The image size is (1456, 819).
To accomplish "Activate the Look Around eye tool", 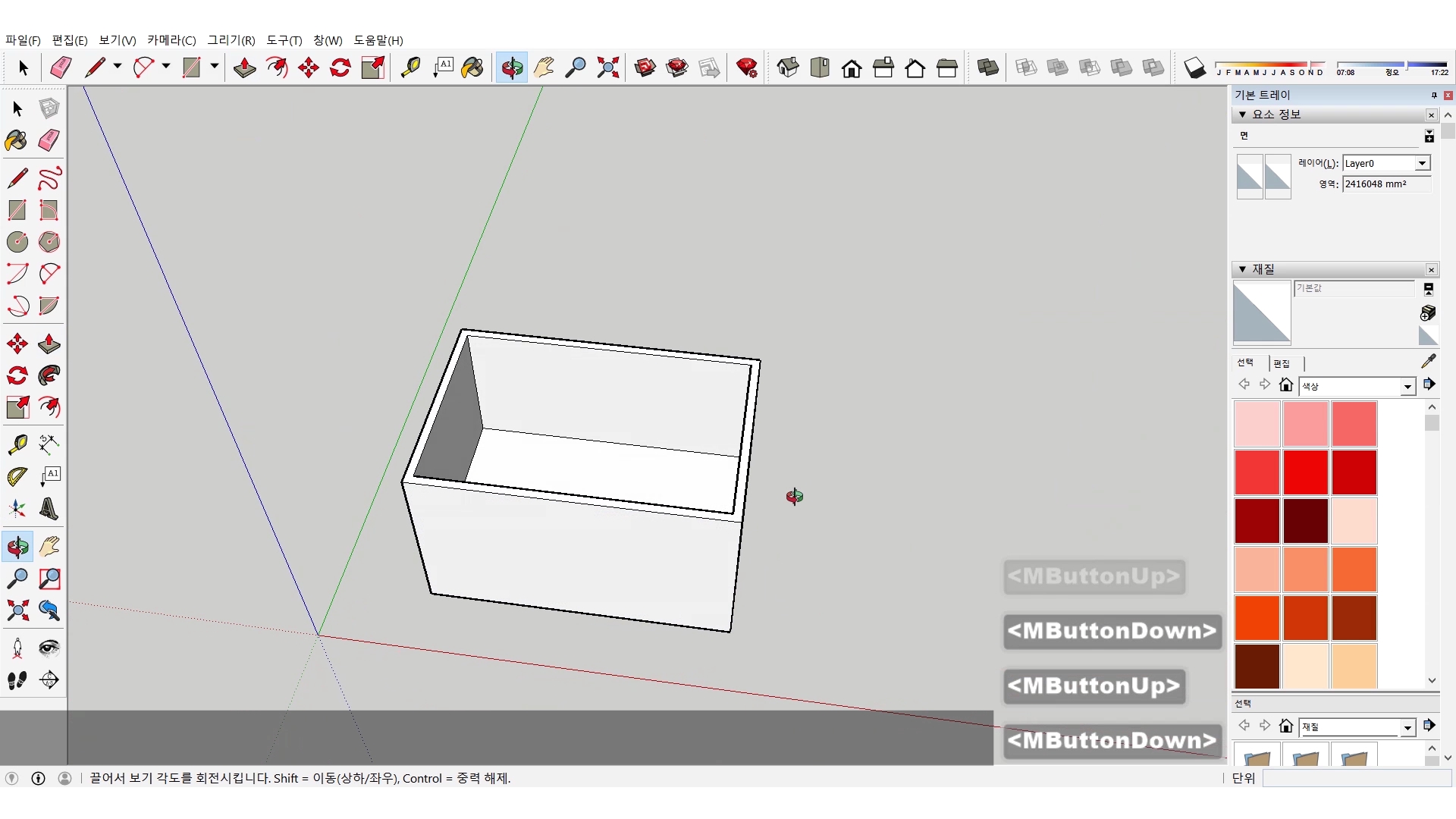I will [x=49, y=648].
